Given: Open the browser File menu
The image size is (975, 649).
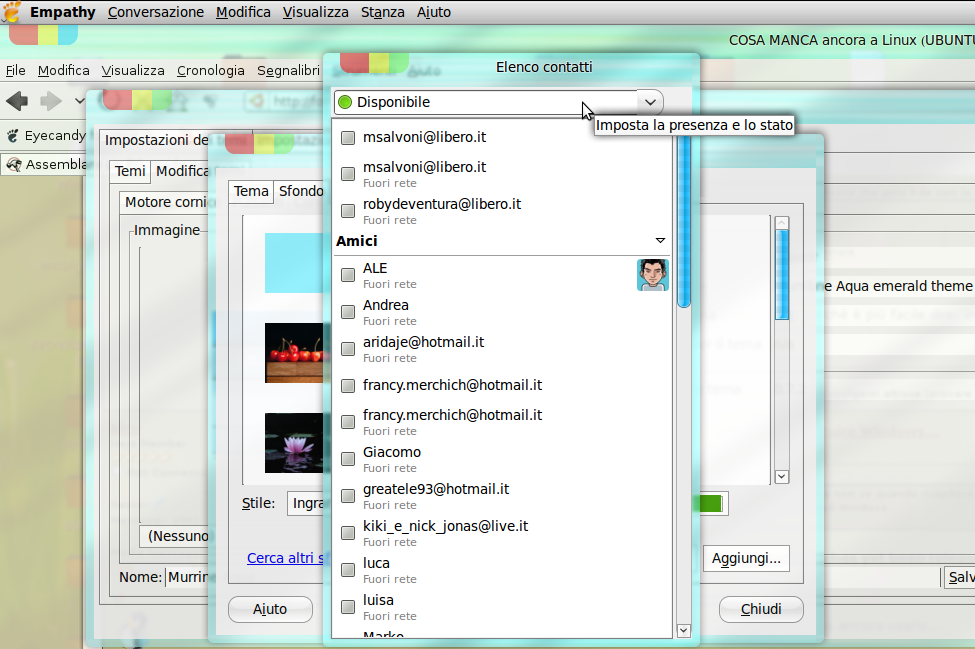Looking at the screenshot, I should coord(16,71).
